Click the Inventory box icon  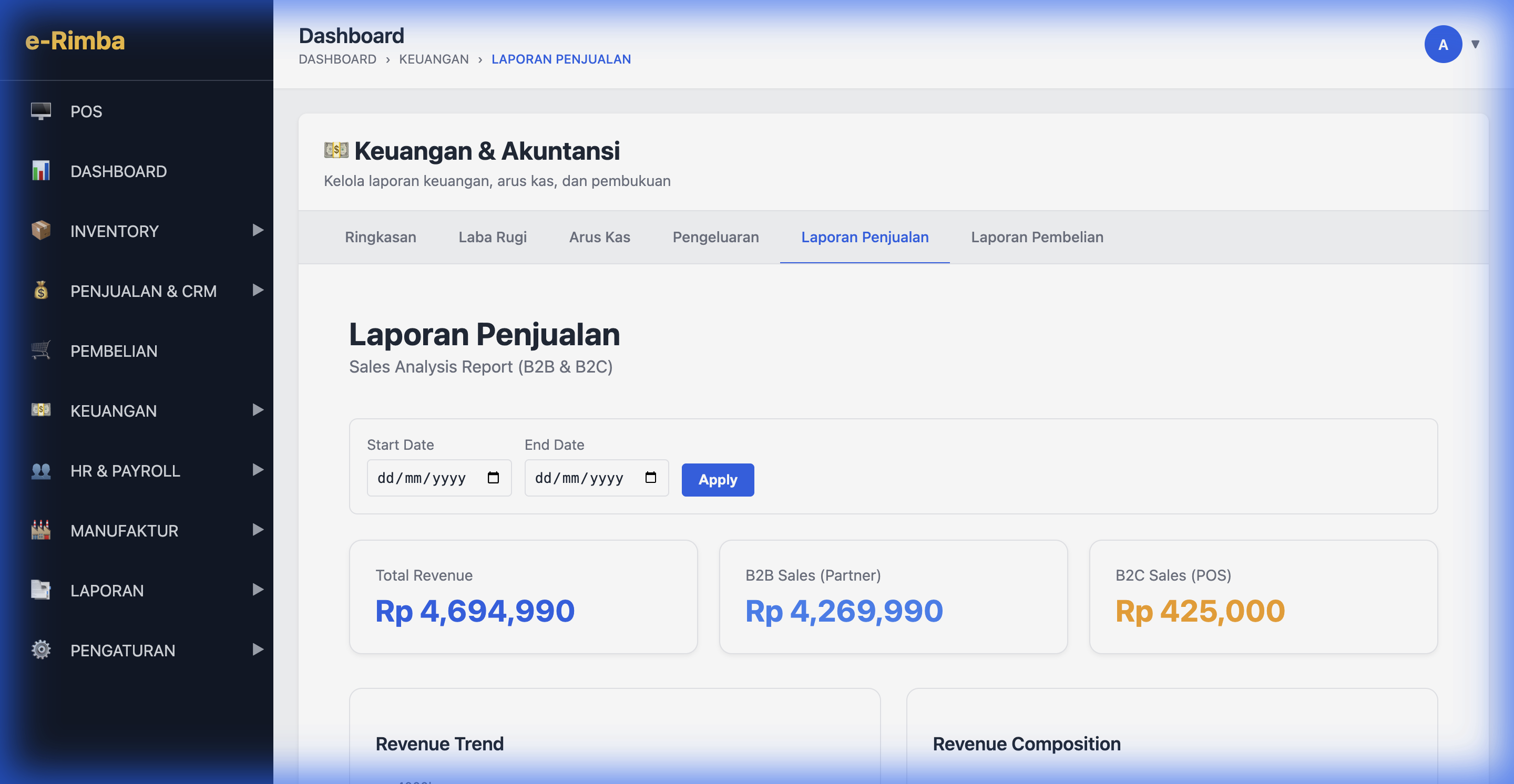pyautogui.click(x=40, y=231)
